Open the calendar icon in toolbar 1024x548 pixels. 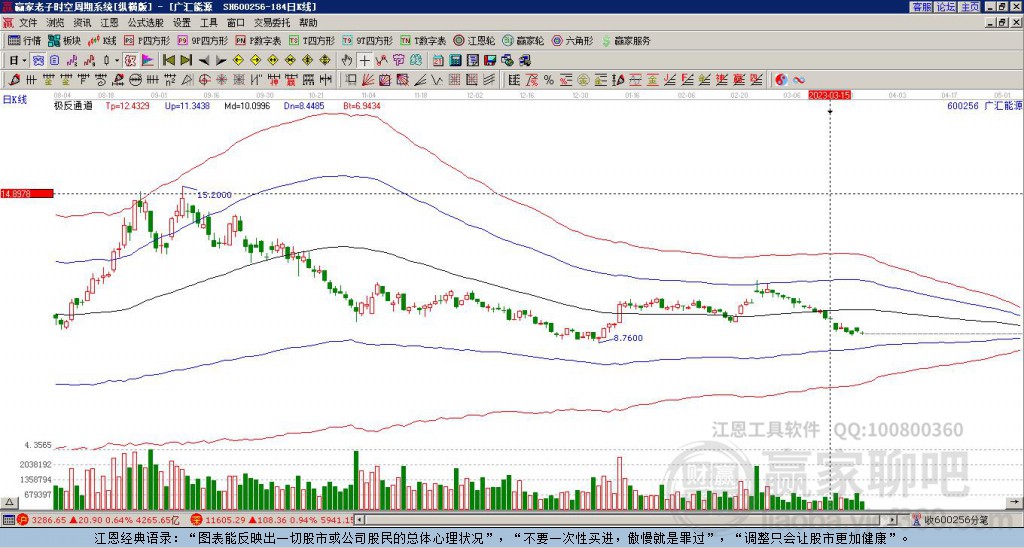pyautogui.click(x=438, y=61)
